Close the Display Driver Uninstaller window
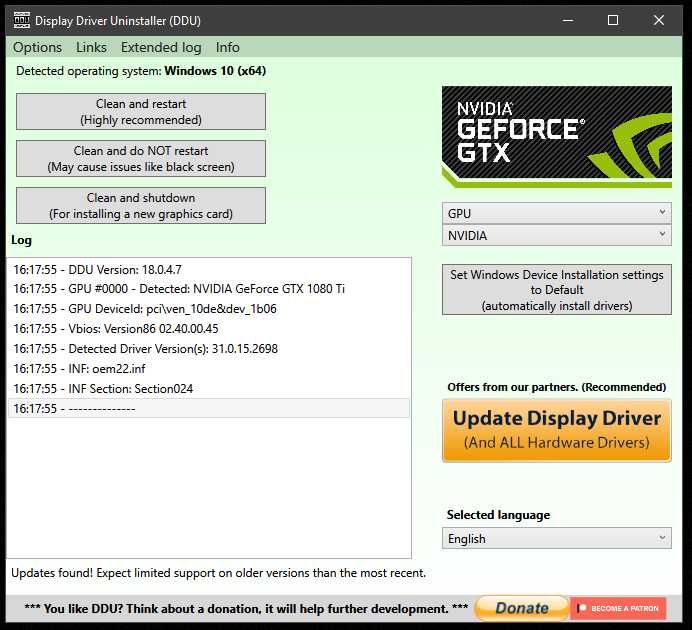This screenshot has height=630, width=692. pos(658,20)
